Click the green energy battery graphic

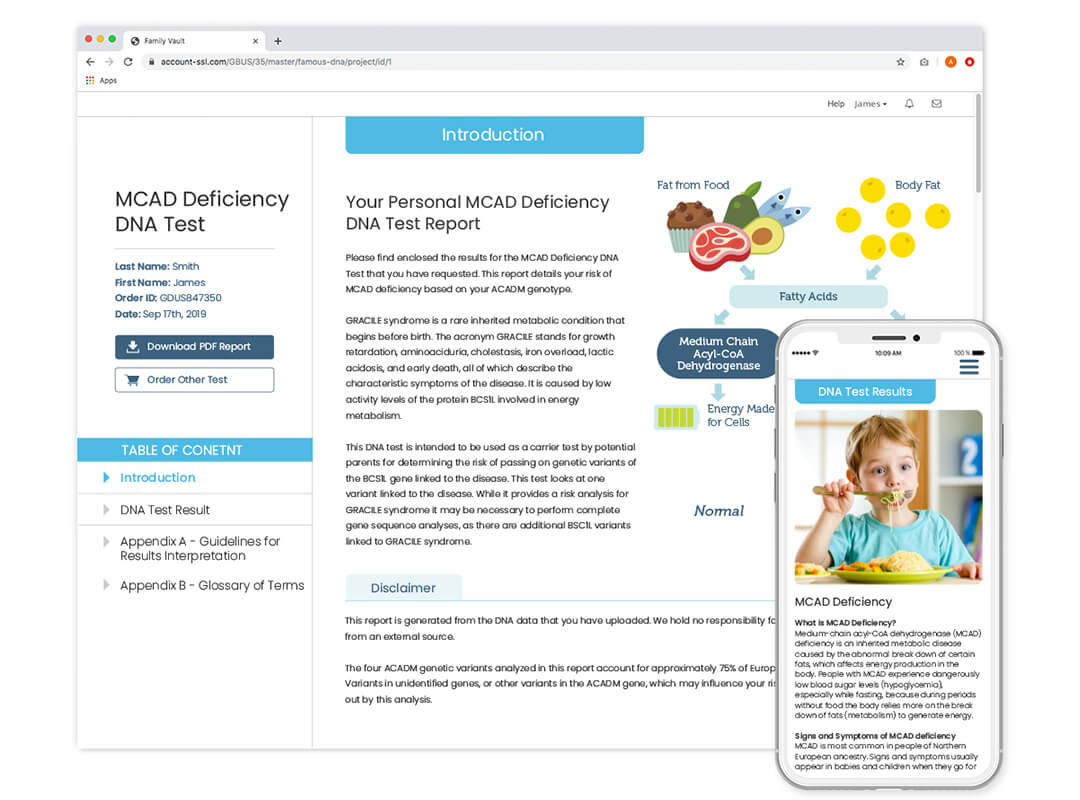[x=676, y=417]
